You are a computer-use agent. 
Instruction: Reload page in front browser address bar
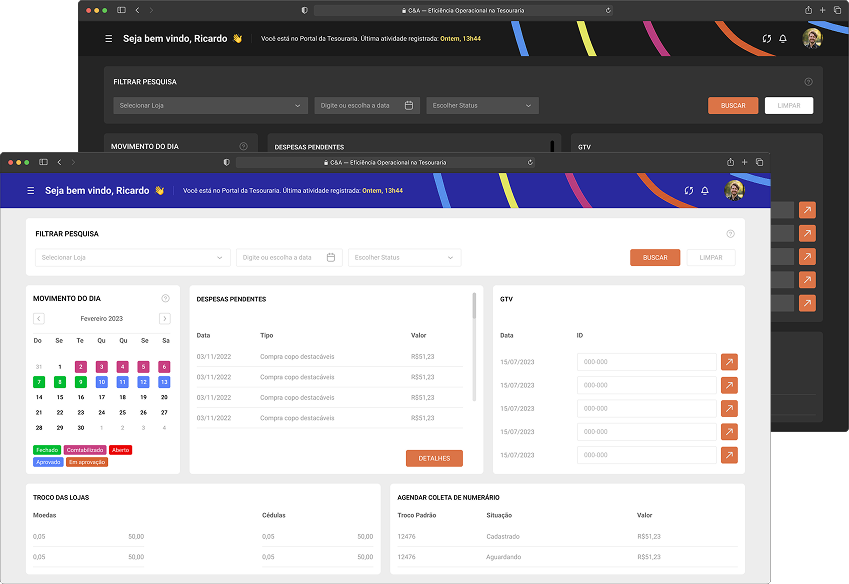pyautogui.click(x=530, y=162)
